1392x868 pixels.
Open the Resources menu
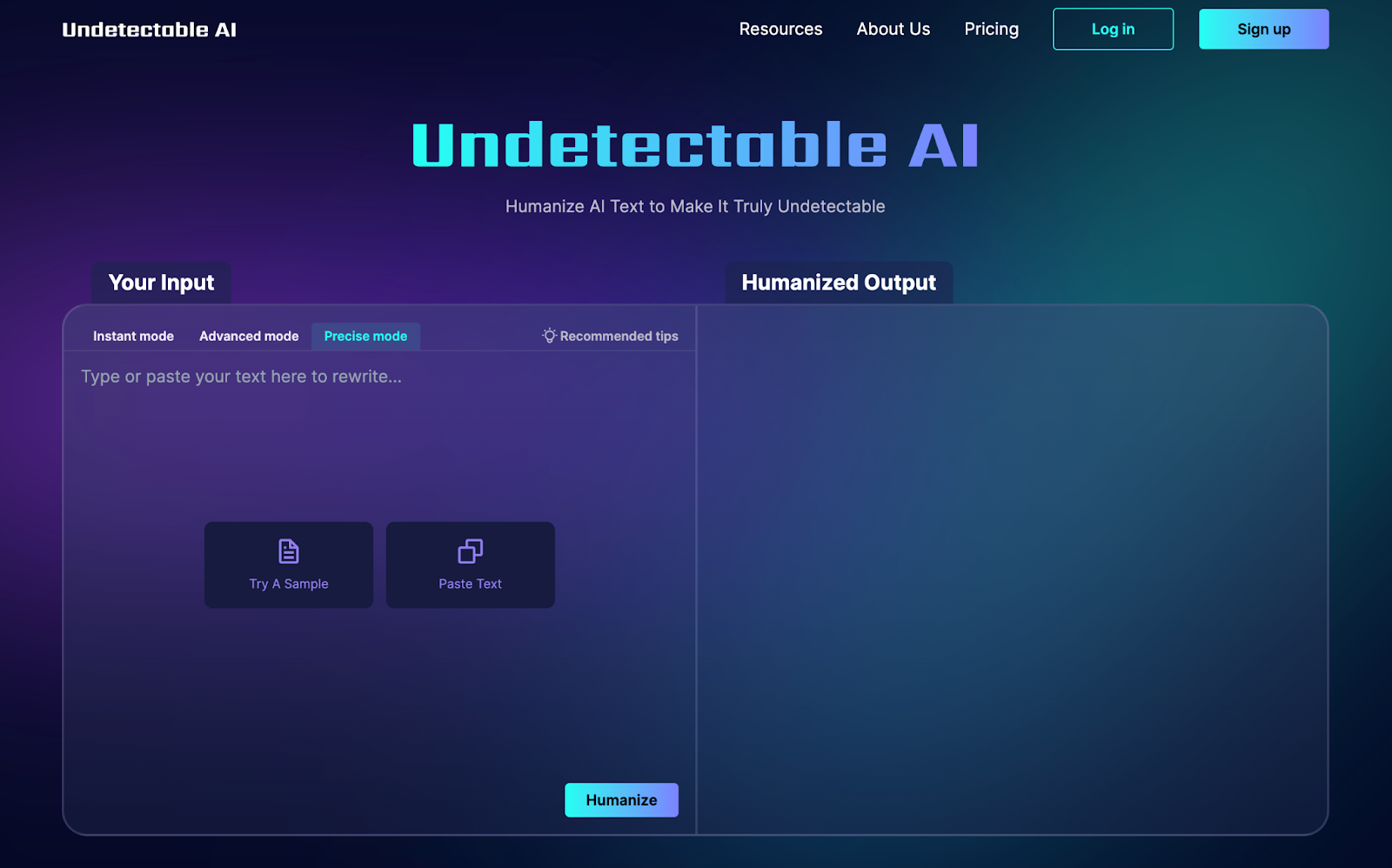coord(780,29)
